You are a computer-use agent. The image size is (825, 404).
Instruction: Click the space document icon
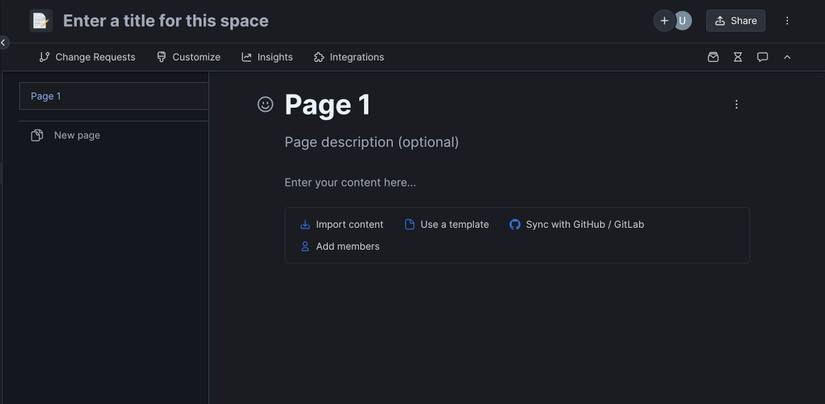click(40, 21)
